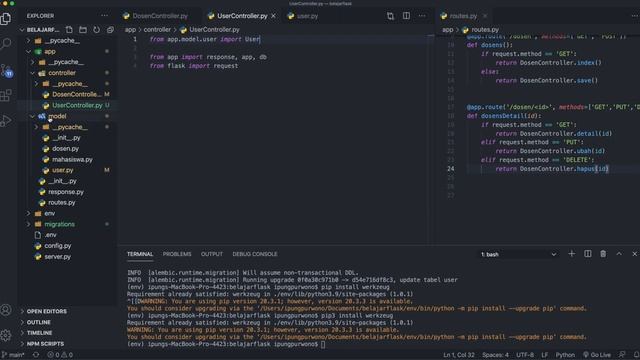The image size is (640, 360).
Task: Click New File icon in Explorer header
Action: (x=69, y=30)
